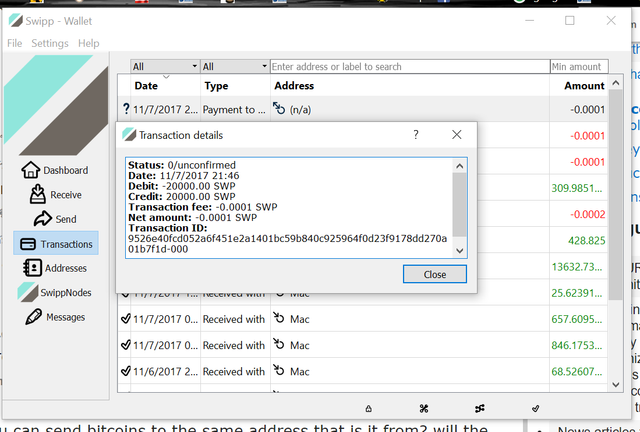This screenshot has width=640, height=432.
Task: Close the Transaction details dialog with X
Action: [457, 135]
